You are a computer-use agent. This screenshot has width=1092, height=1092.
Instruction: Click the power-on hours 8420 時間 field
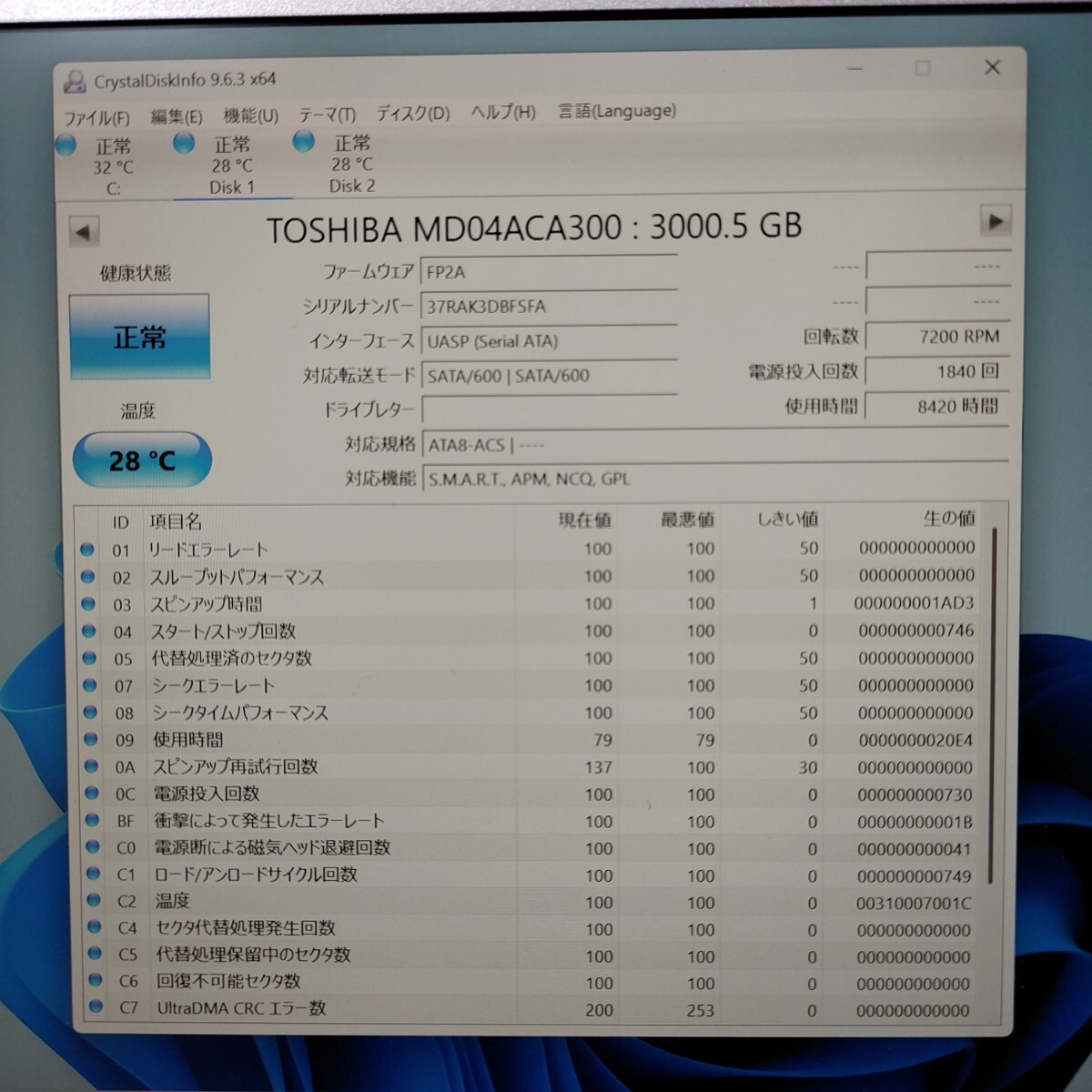(x=937, y=406)
